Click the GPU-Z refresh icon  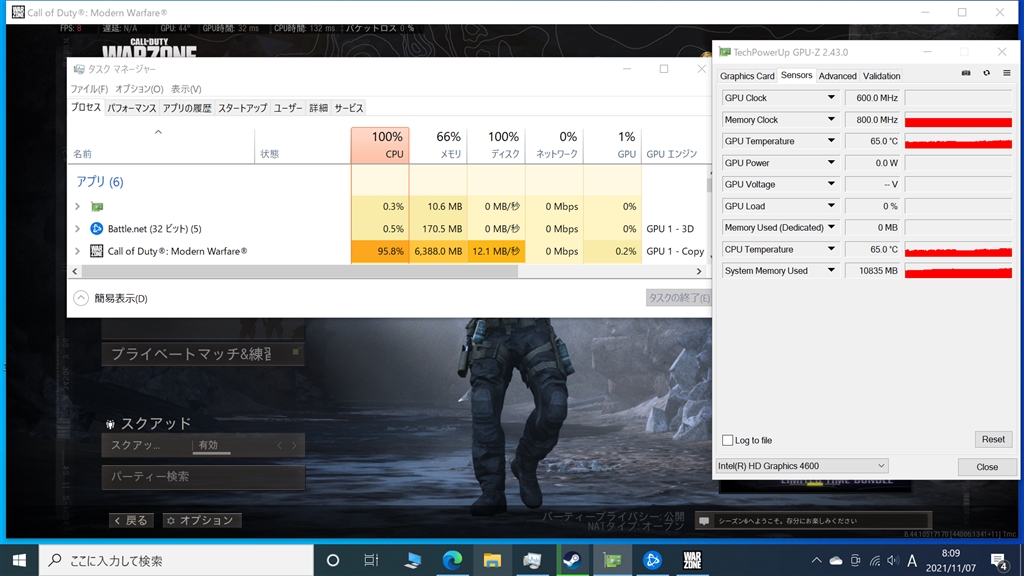pyautogui.click(x=986, y=73)
